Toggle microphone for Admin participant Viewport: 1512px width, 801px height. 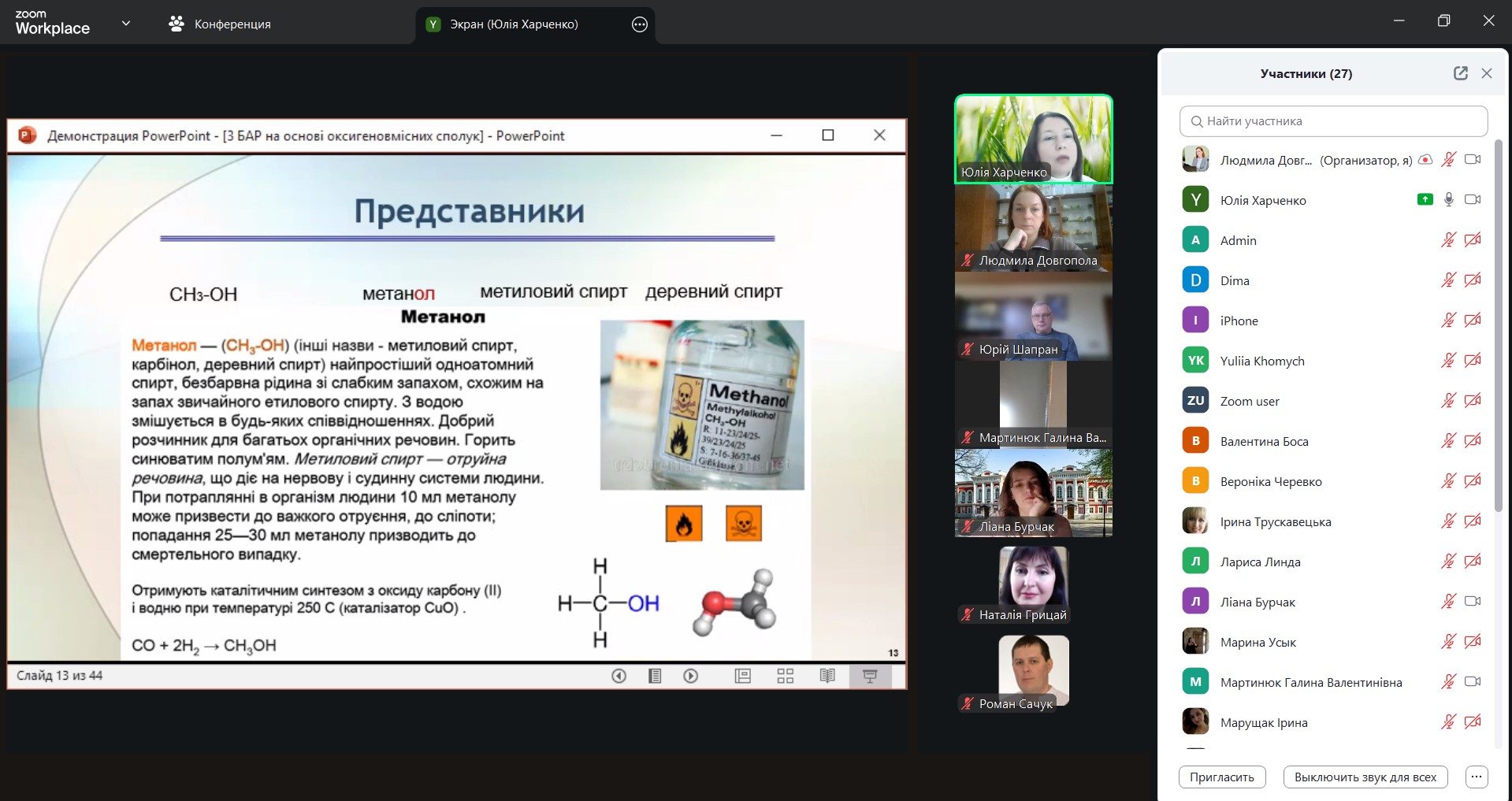pyautogui.click(x=1448, y=240)
